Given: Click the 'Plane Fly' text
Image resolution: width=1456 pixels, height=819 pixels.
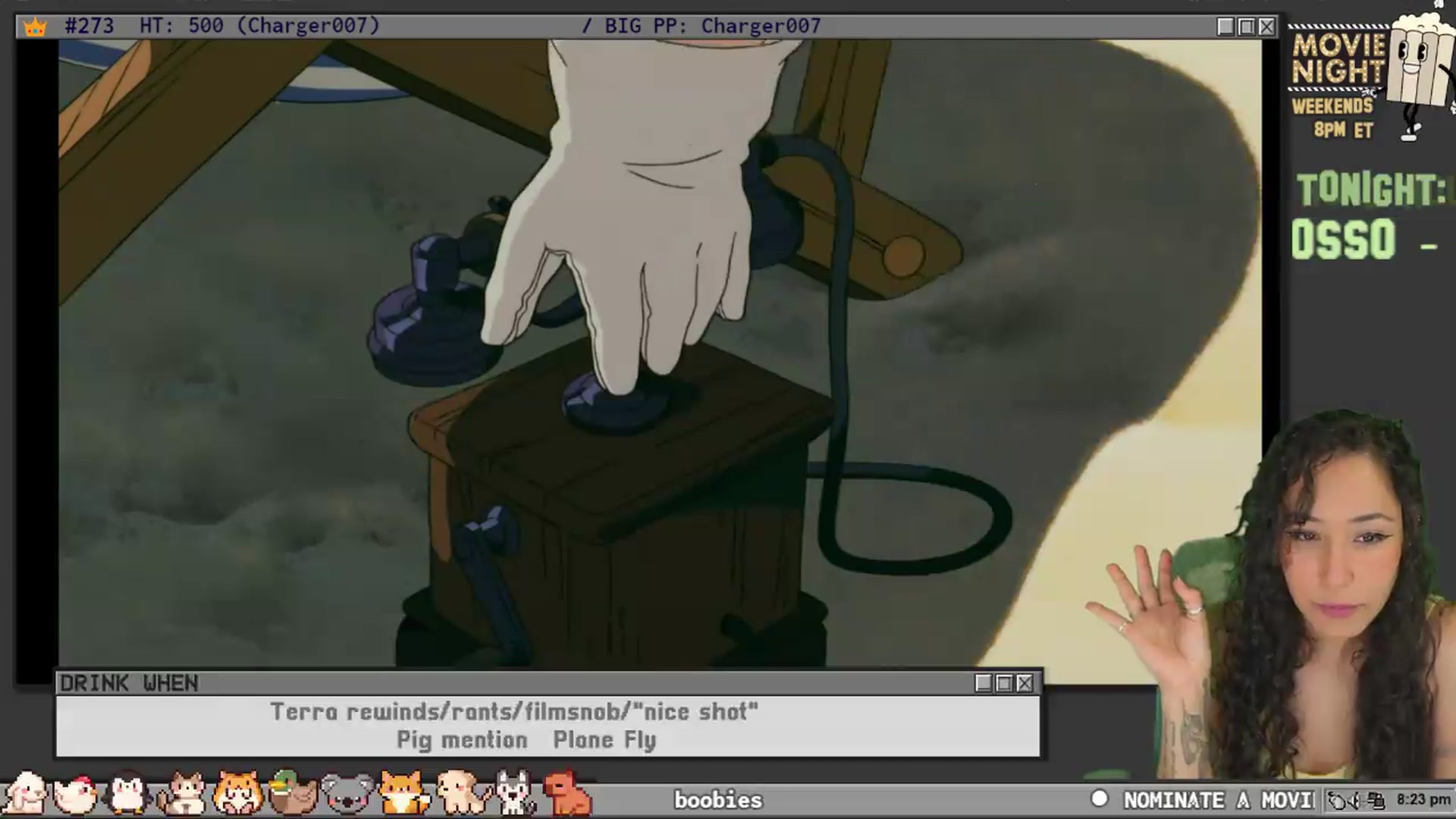Looking at the screenshot, I should (x=604, y=740).
